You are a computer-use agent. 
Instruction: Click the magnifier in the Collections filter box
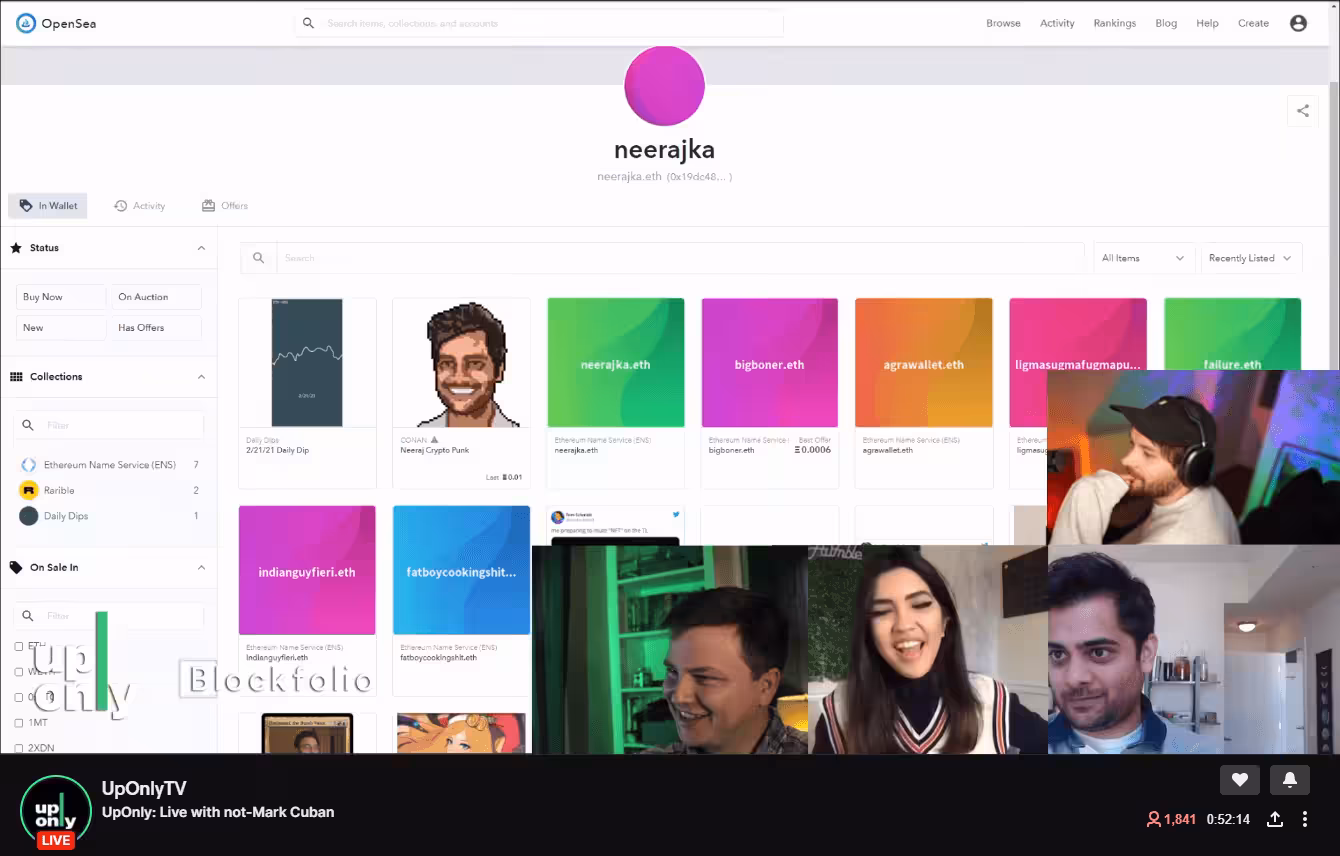[28, 425]
